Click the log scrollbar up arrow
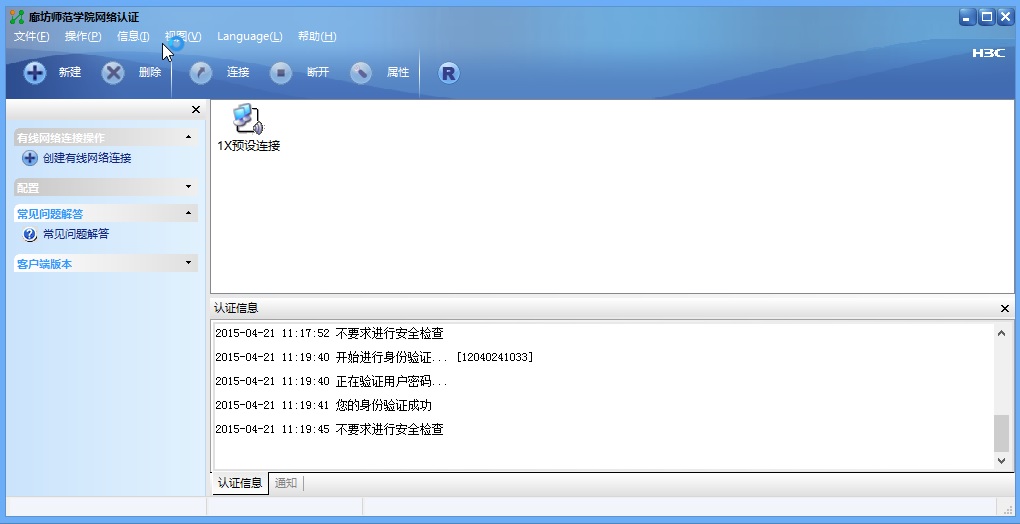 click(x=1001, y=334)
